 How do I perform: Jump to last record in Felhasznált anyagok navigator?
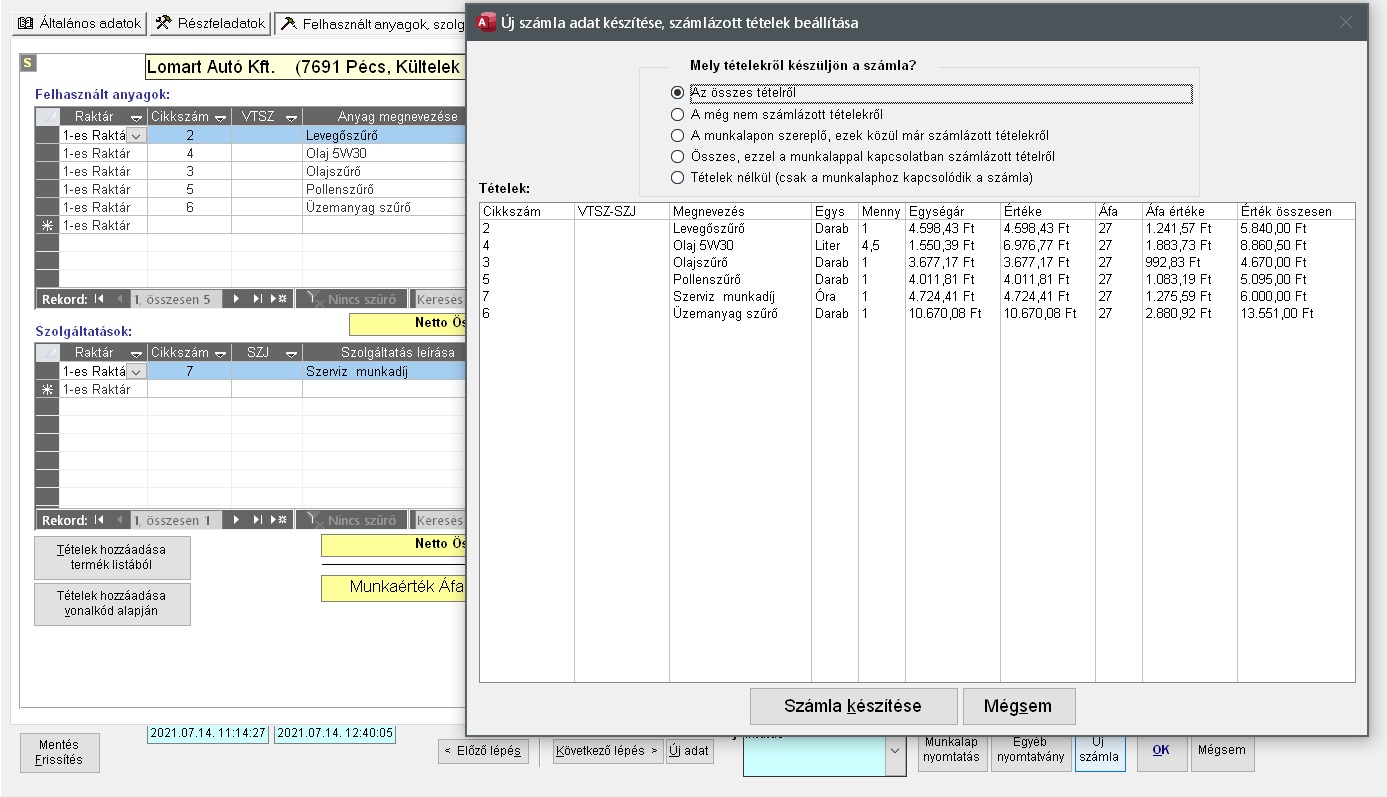(258, 299)
